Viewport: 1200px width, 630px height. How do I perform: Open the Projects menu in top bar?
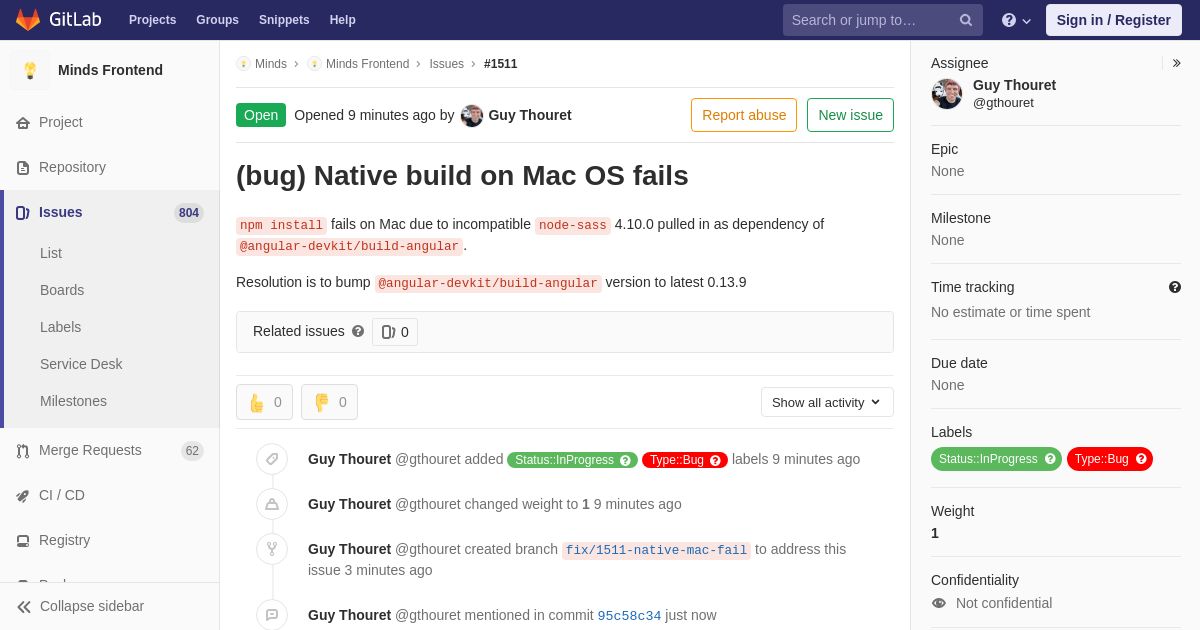(x=153, y=20)
